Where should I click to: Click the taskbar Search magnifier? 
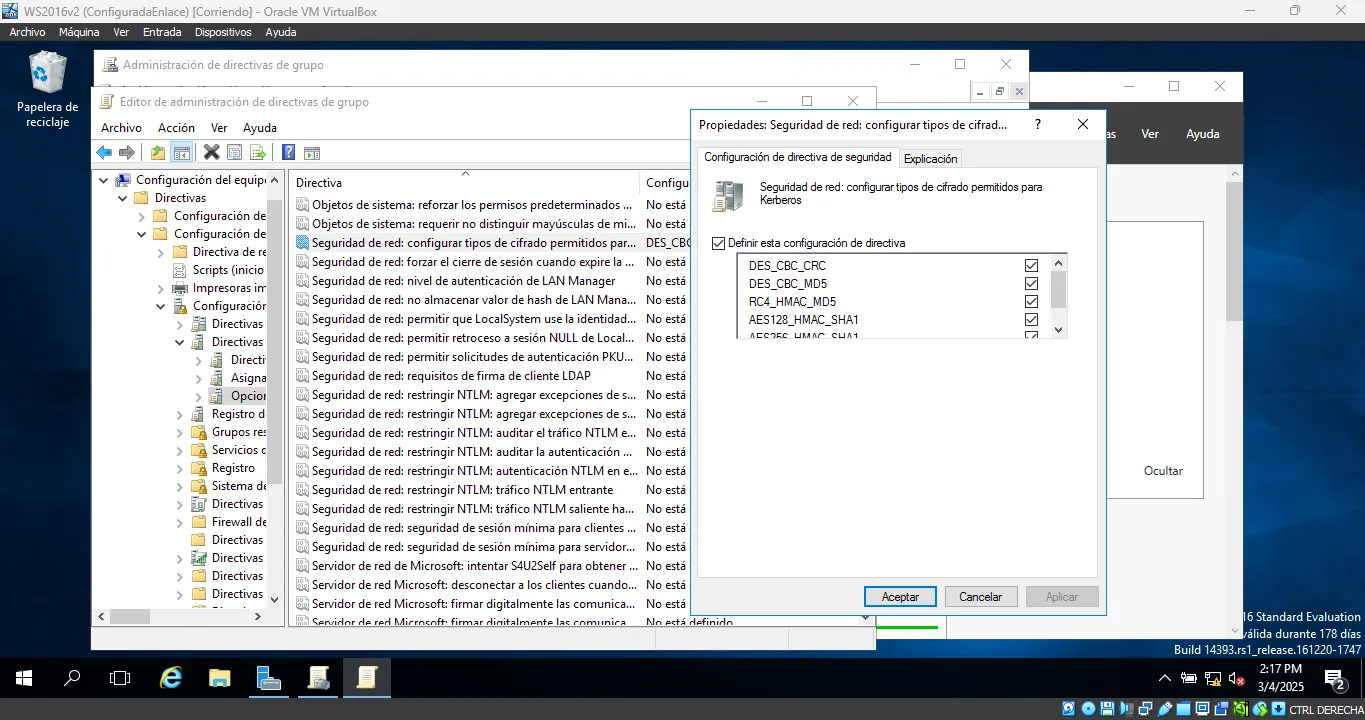(x=72, y=678)
